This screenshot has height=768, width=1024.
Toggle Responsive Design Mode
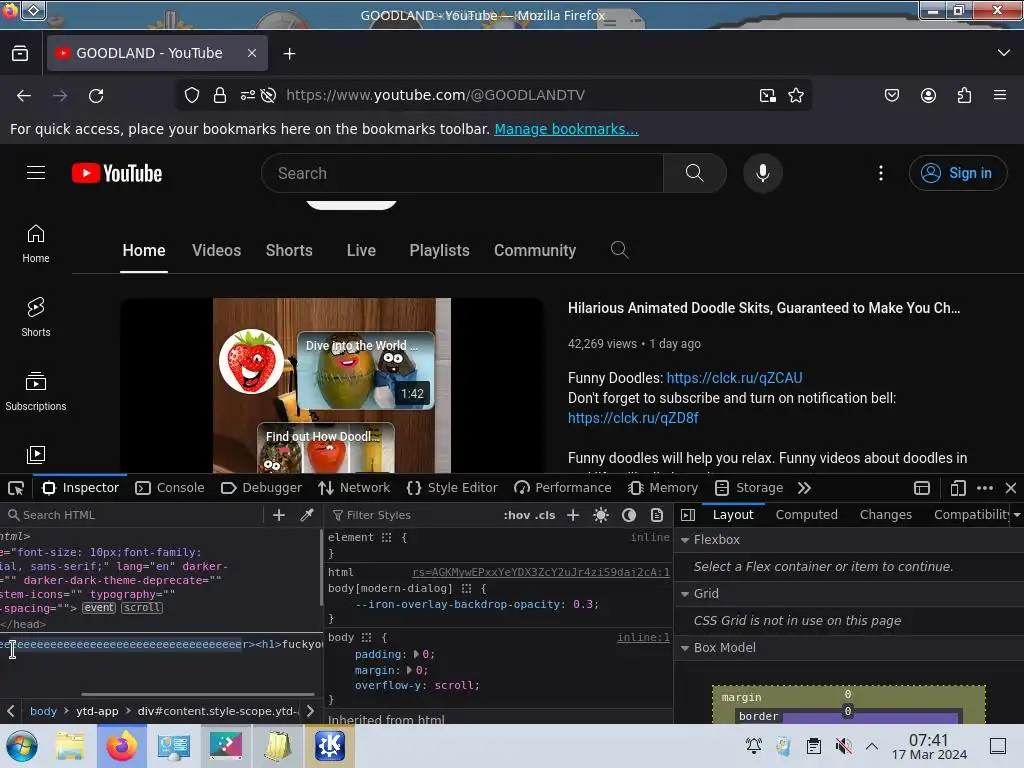point(957,488)
